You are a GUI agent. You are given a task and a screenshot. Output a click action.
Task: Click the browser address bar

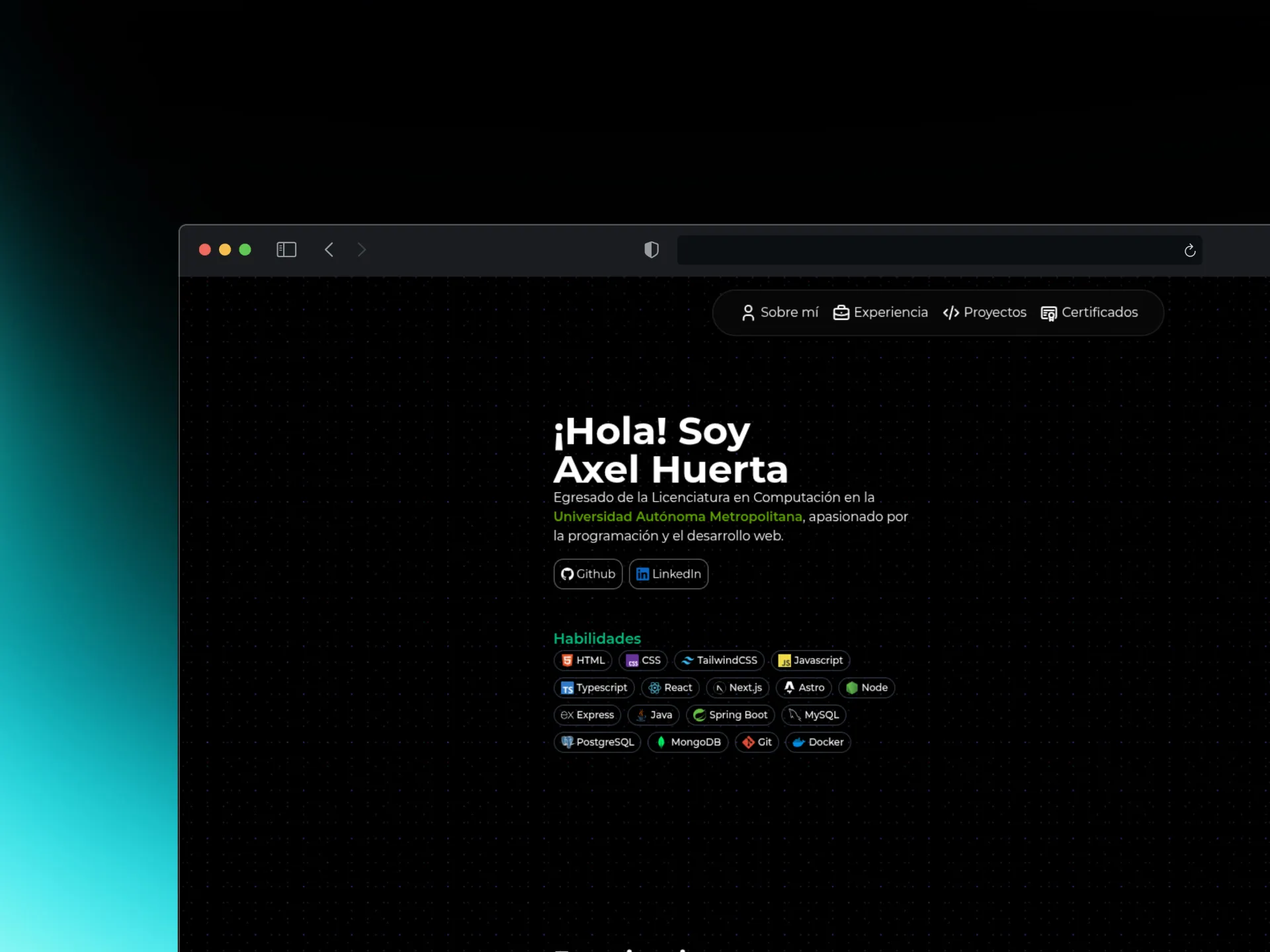click(x=926, y=251)
